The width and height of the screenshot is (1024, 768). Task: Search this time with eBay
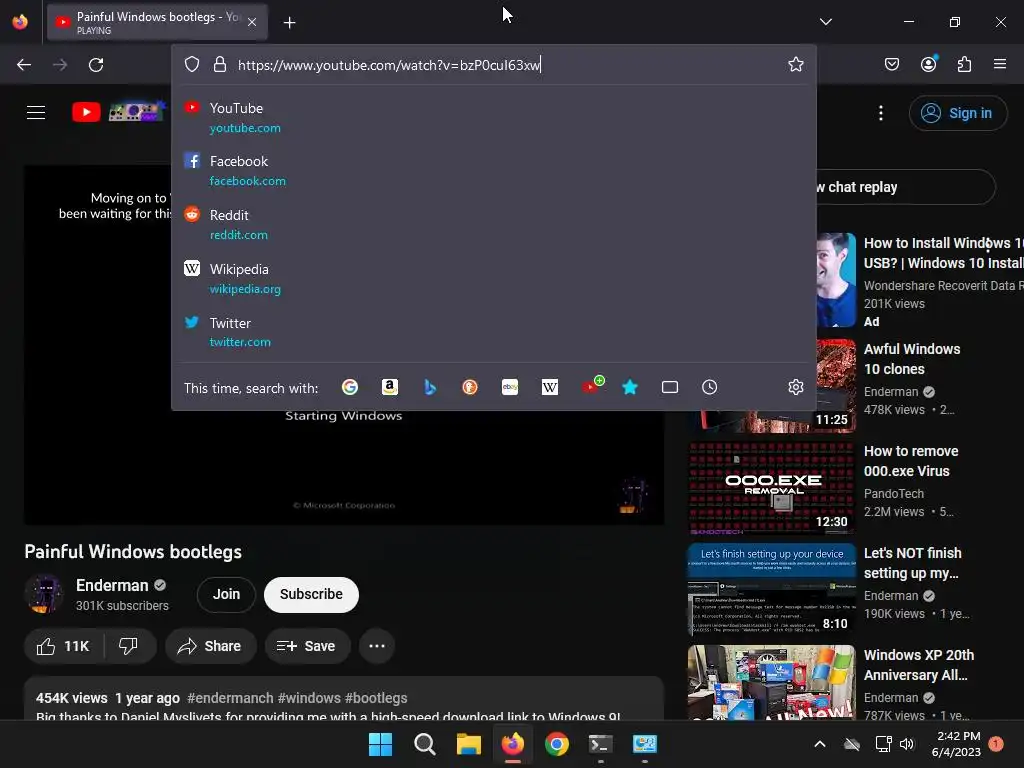pos(510,387)
